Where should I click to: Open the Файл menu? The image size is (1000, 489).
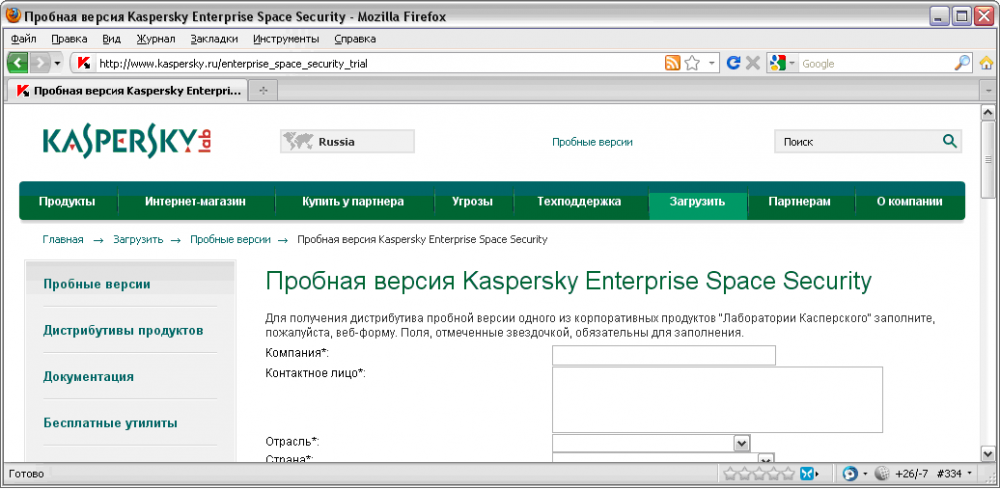coord(24,38)
